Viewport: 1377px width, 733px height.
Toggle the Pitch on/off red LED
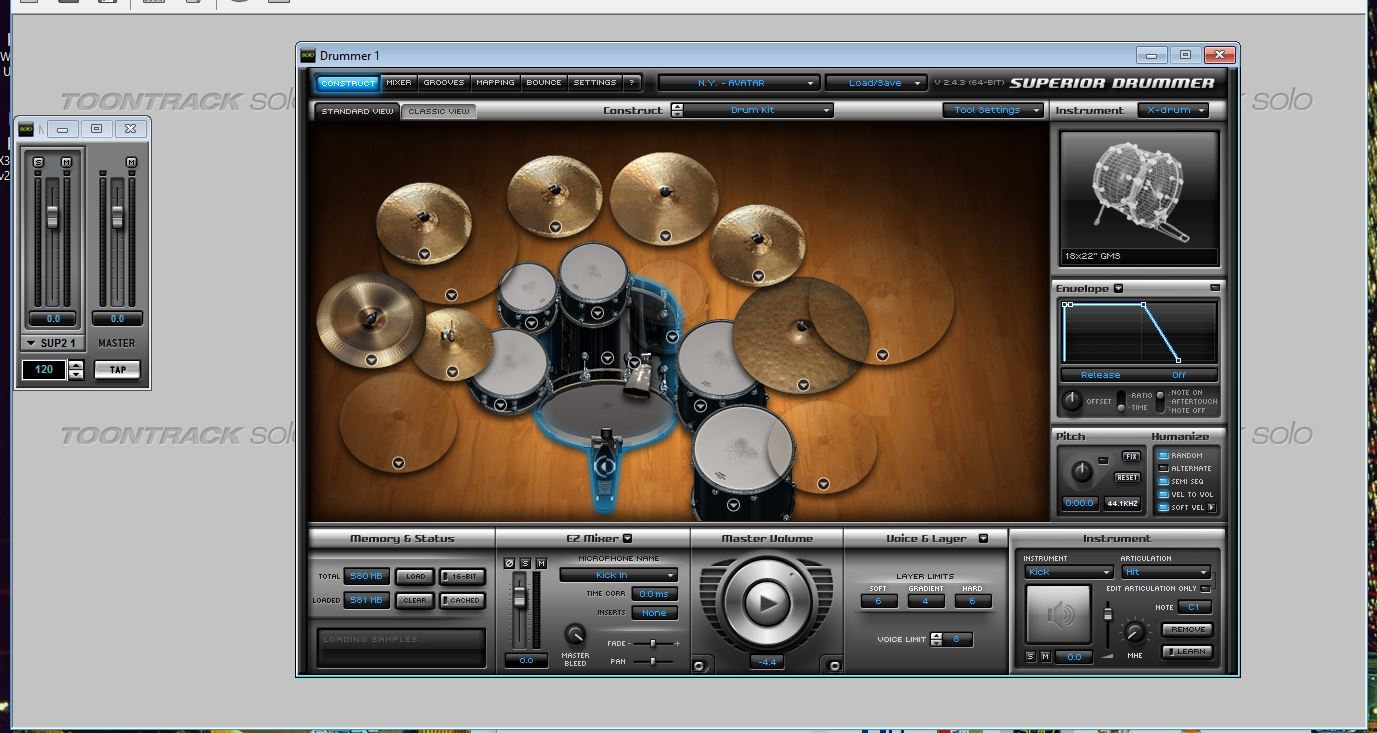pos(1104,460)
